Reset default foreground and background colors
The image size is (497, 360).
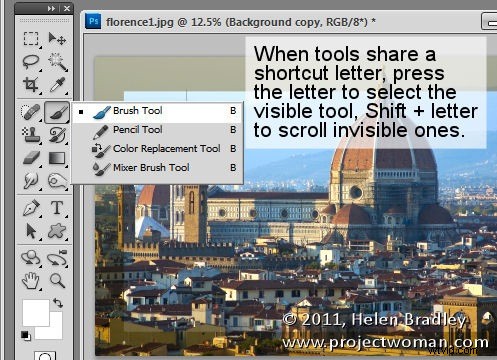26,335
